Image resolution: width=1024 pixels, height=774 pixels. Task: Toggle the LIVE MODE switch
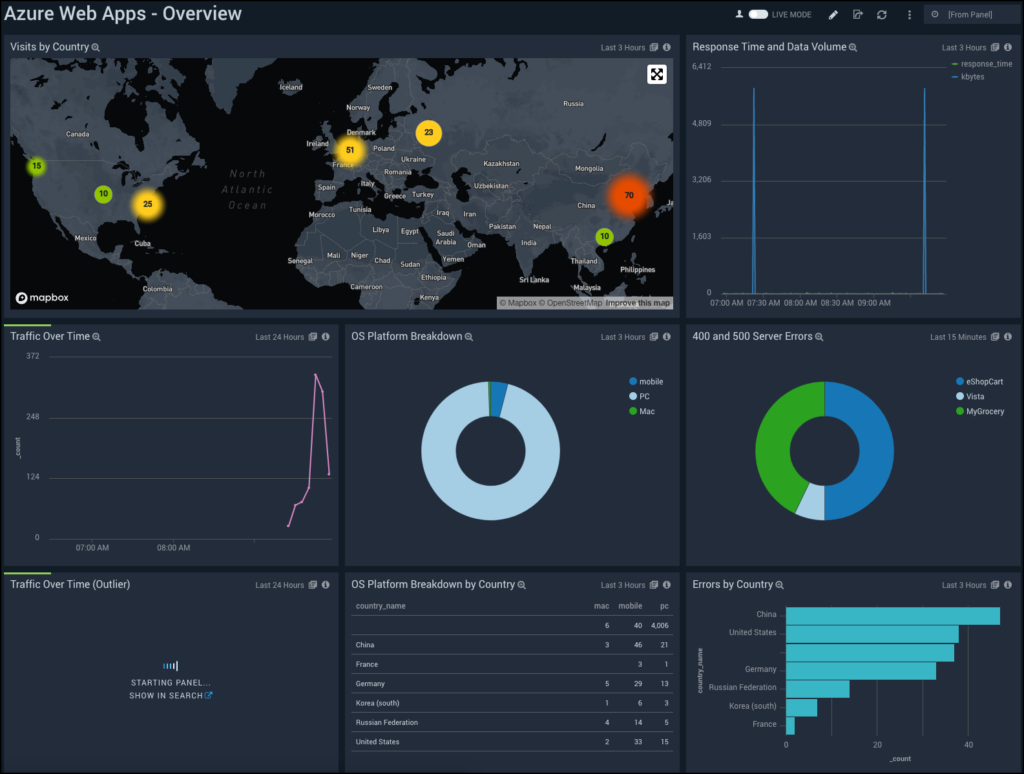(758, 14)
